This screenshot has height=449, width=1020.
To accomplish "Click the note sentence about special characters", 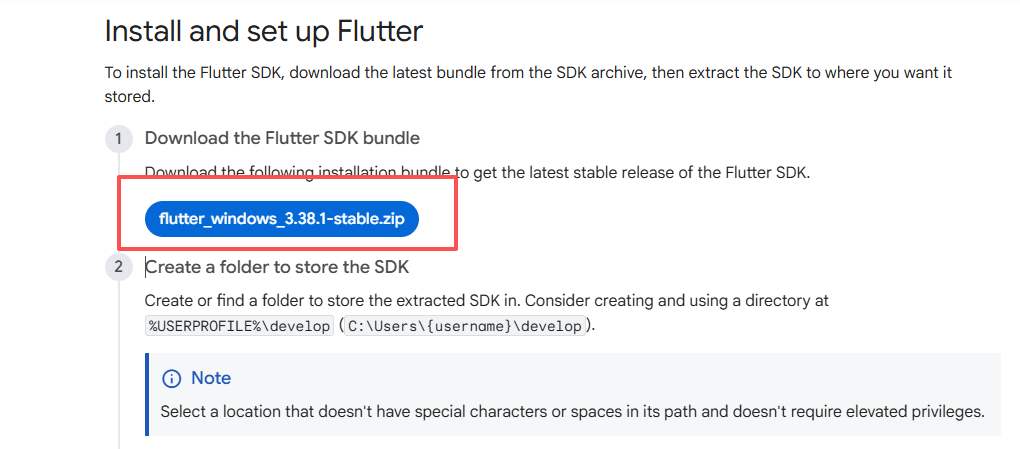I will [x=572, y=411].
